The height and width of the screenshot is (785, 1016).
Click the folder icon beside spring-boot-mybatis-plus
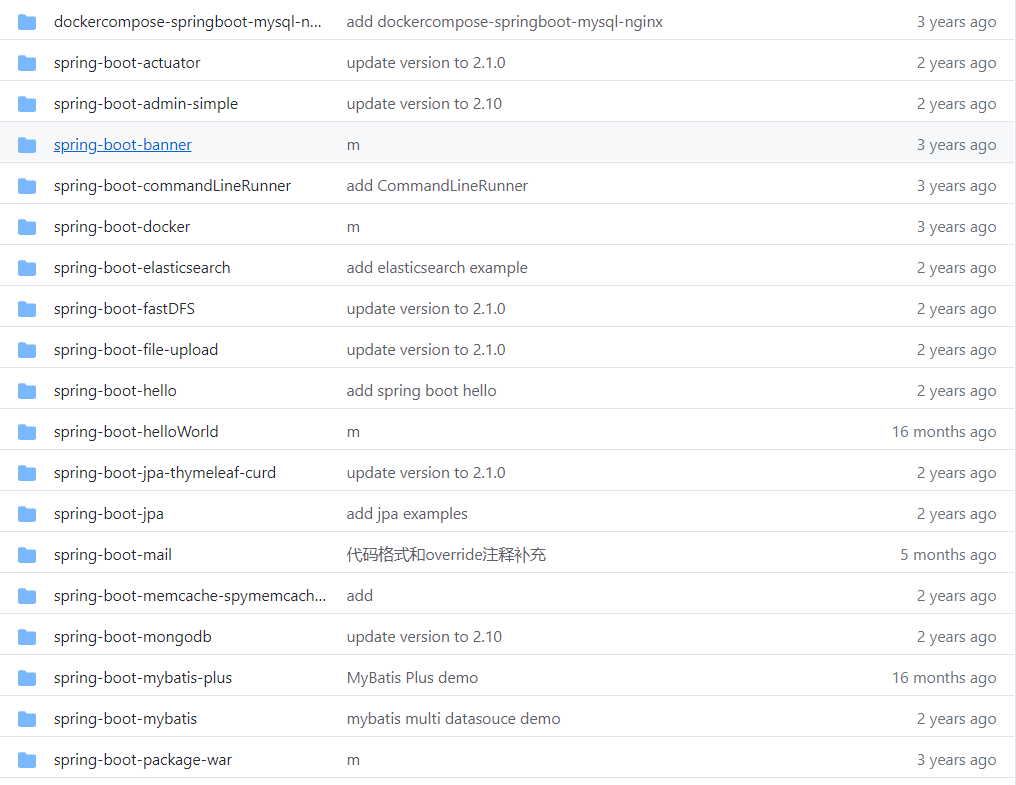pyautogui.click(x=27, y=678)
